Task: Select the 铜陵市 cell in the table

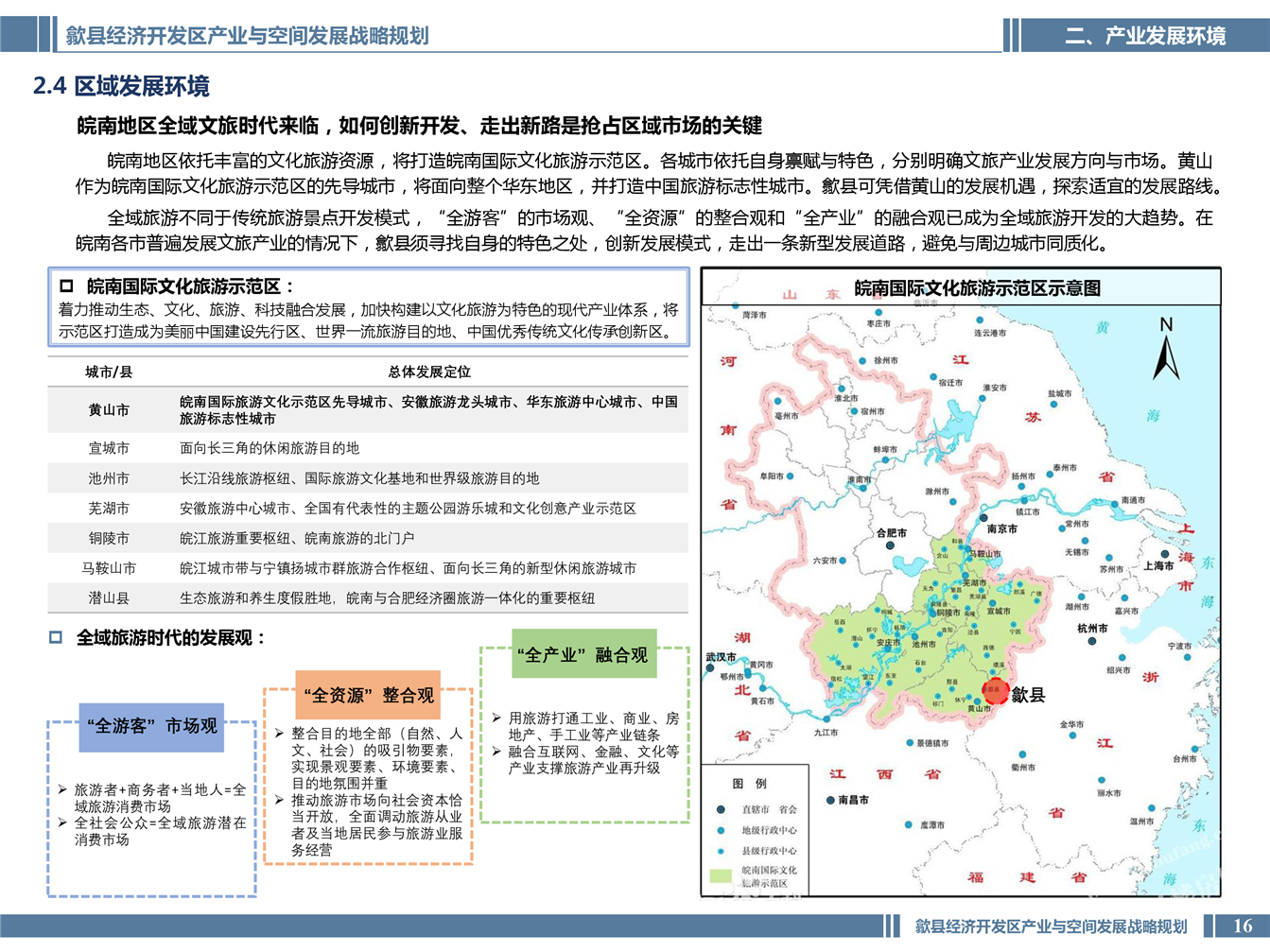Action: [109, 538]
